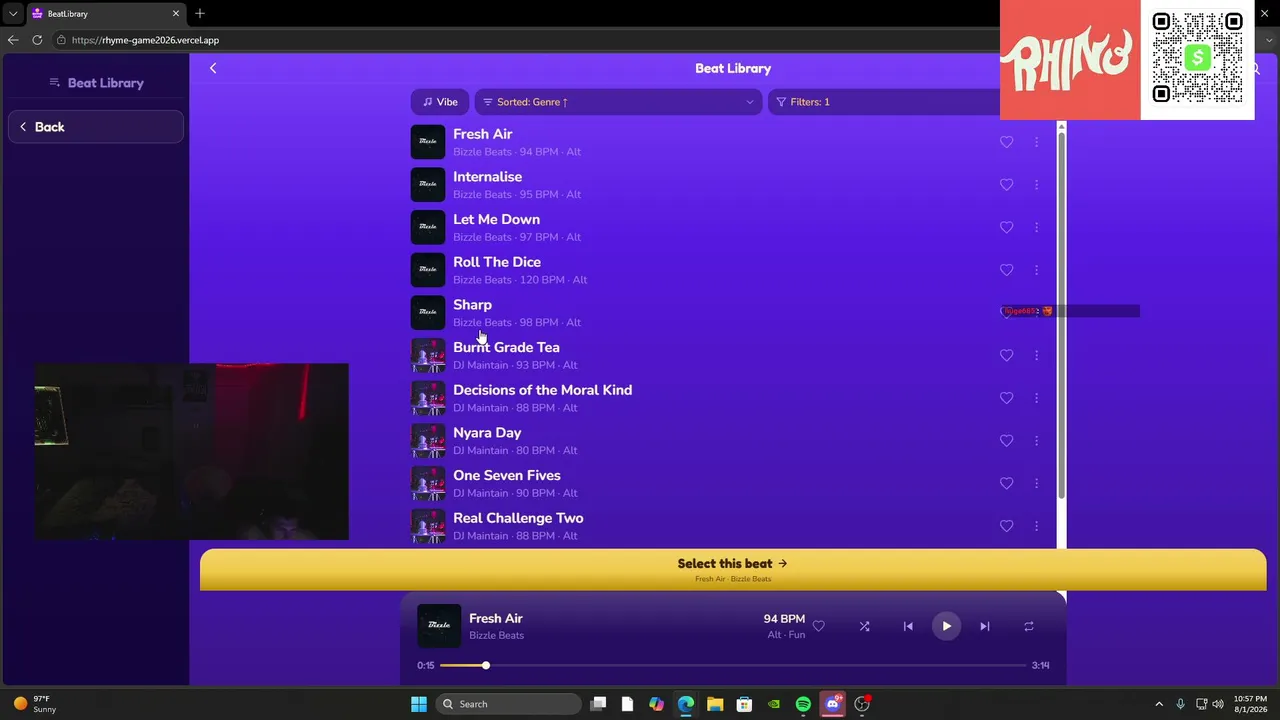Image resolution: width=1280 pixels, height=720 pixels.
Task: Reload the browser page
Action: (x=37, y=40)
